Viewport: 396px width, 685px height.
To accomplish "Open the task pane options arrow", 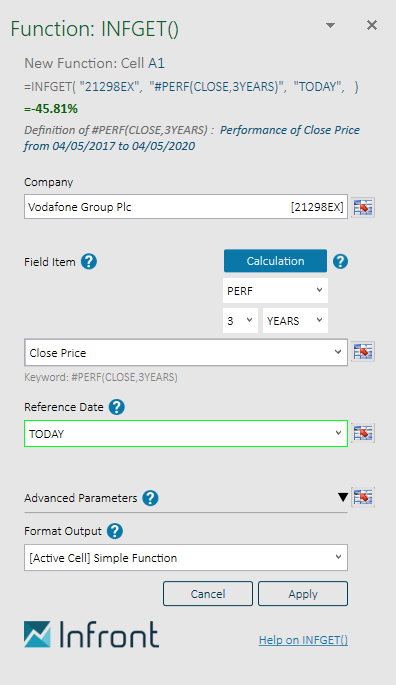I will [x=331, y=25].
